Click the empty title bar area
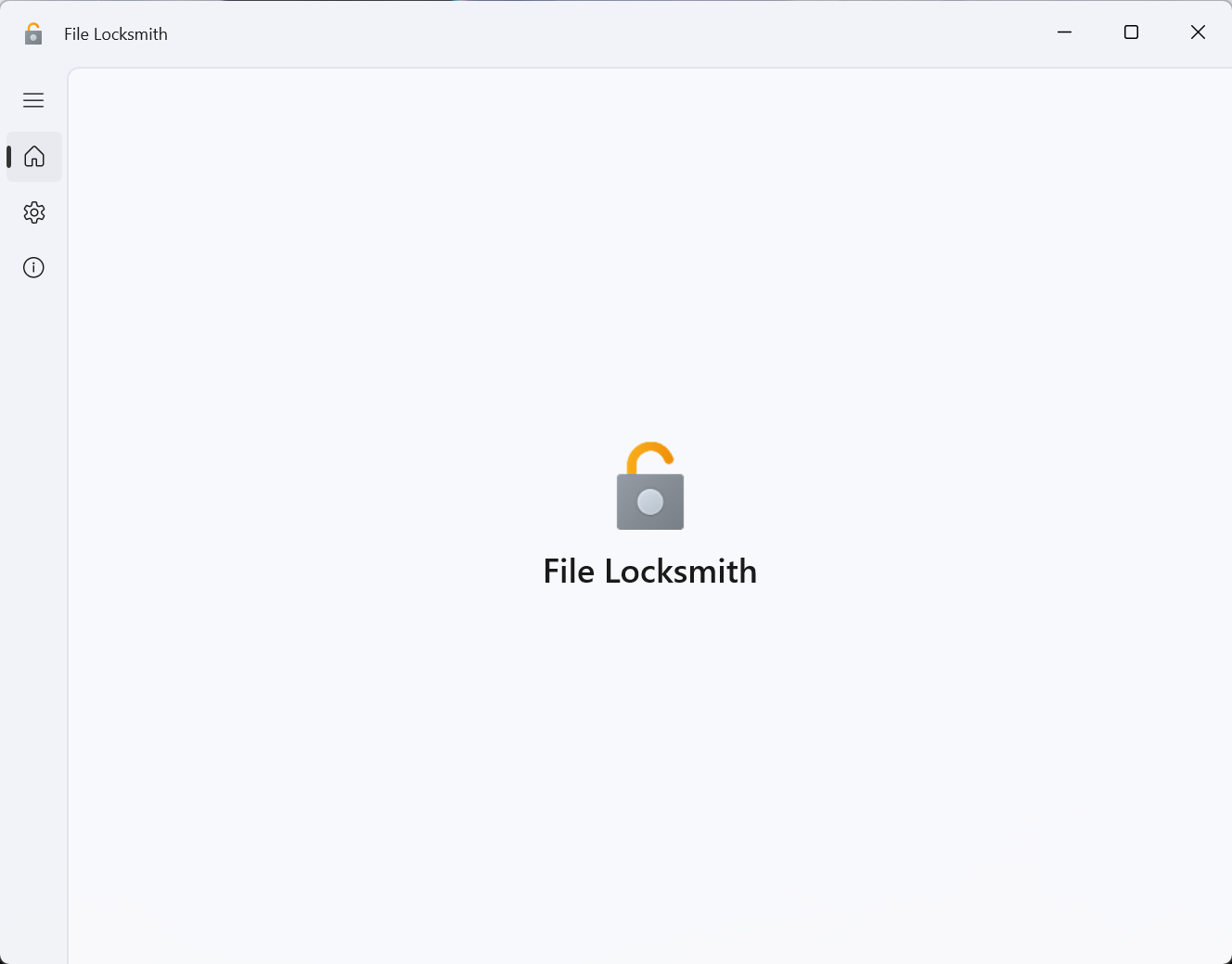This screenshot has height=964, width=1232. 603,33
